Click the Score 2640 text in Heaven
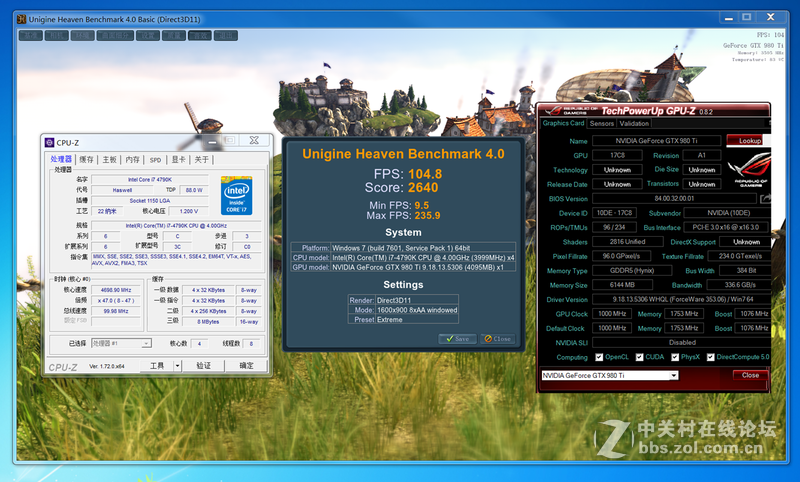The width and height of the screenshot is (800, 482). pos(402,188)
